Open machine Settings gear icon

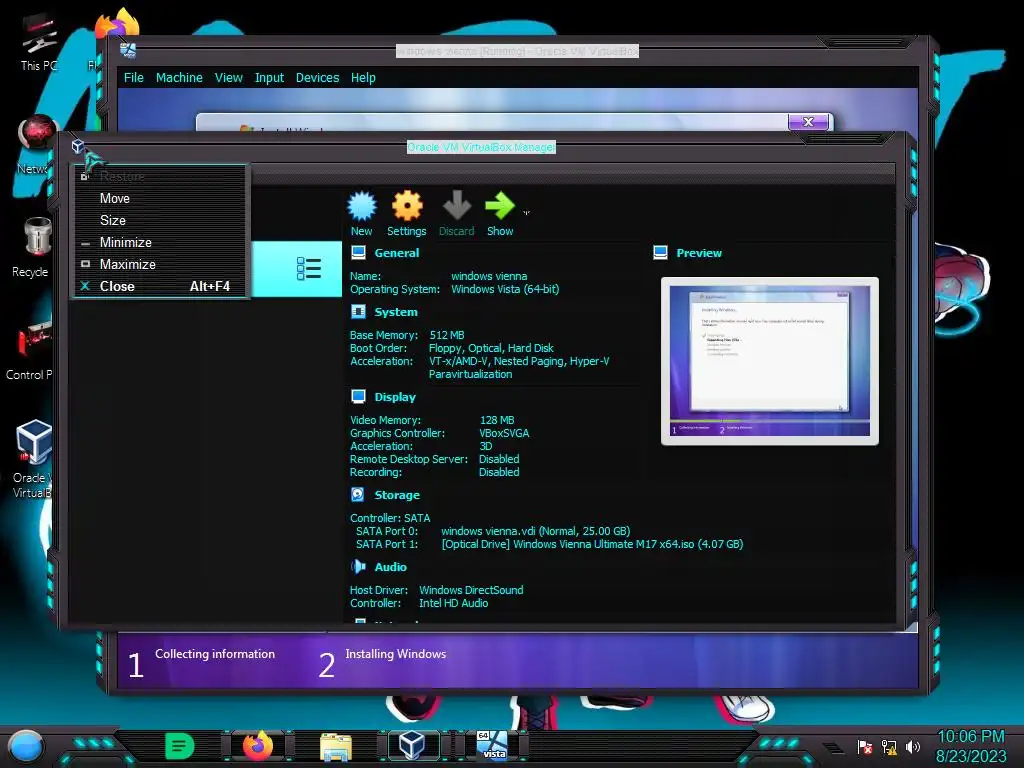click(407, 206)
